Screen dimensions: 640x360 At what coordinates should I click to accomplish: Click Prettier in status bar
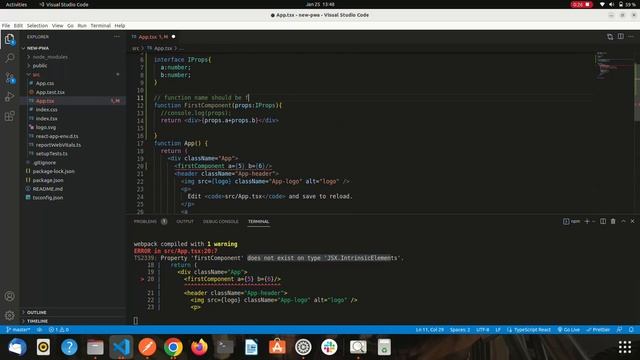click(598, 329)
